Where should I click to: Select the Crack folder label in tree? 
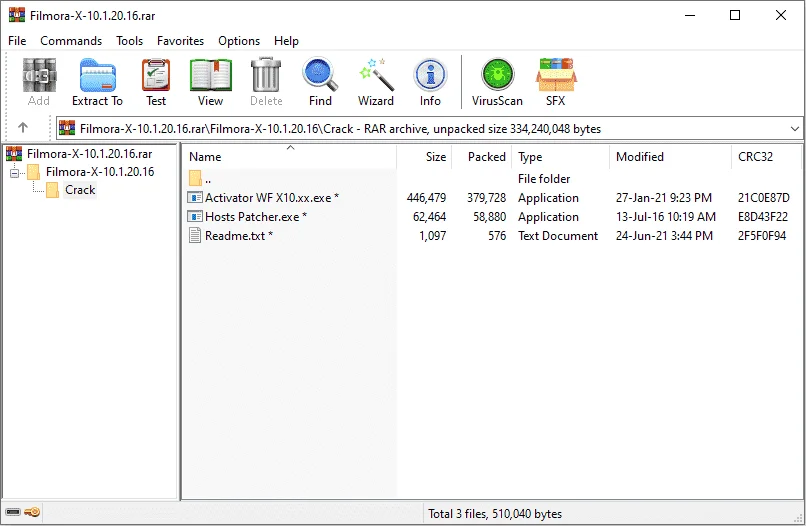coord(80,190)
